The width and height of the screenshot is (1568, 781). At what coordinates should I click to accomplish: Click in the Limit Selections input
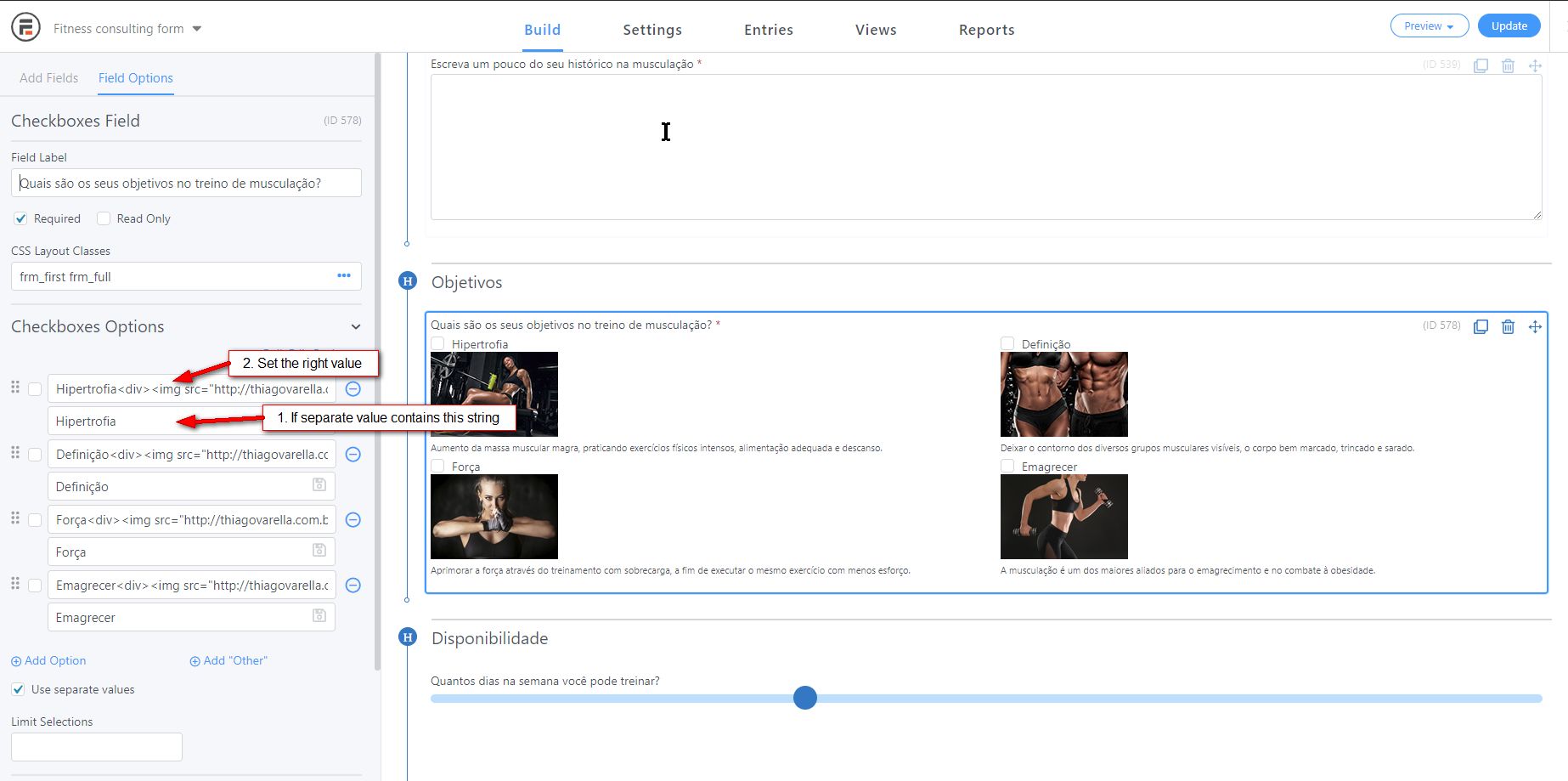click(97, 747)
